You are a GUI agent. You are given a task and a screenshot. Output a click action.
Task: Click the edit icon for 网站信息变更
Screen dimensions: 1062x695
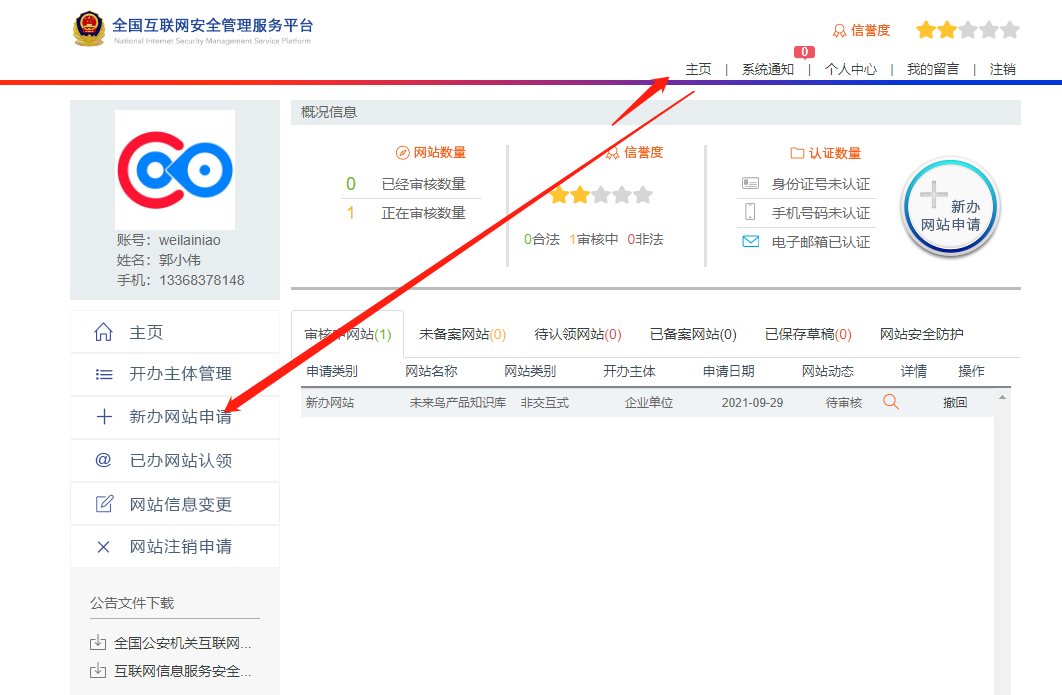[103, 504]
